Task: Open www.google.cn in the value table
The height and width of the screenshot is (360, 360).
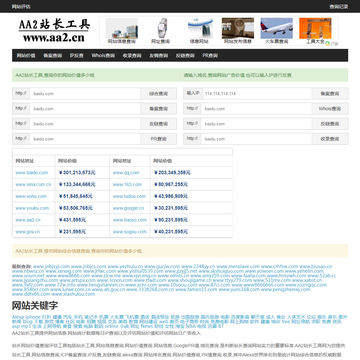Action: coord(128,208)
